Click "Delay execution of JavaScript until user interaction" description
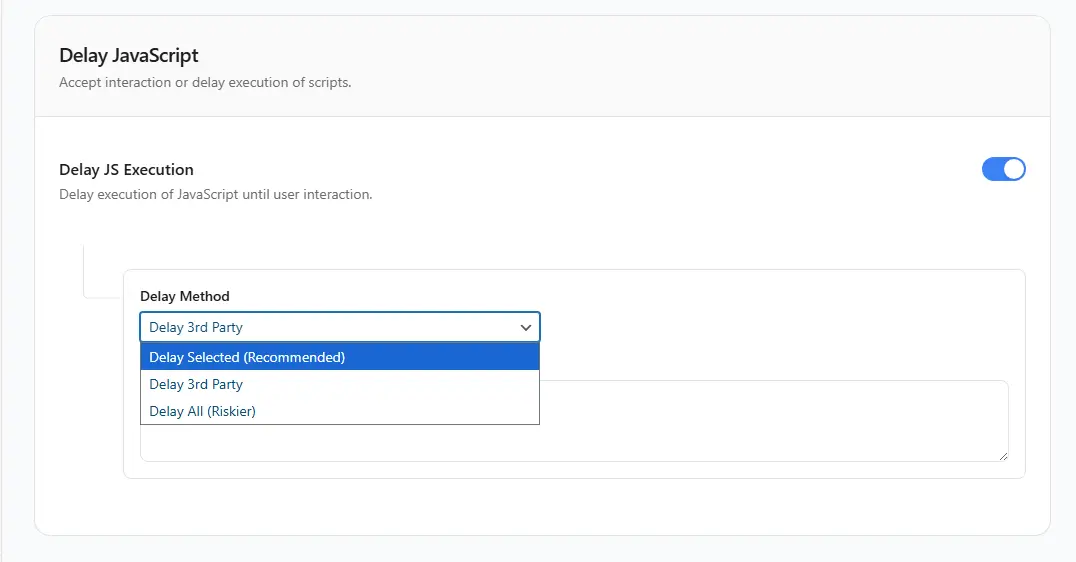This screenshot has width=1076, height=562. (x=215, y=194)
